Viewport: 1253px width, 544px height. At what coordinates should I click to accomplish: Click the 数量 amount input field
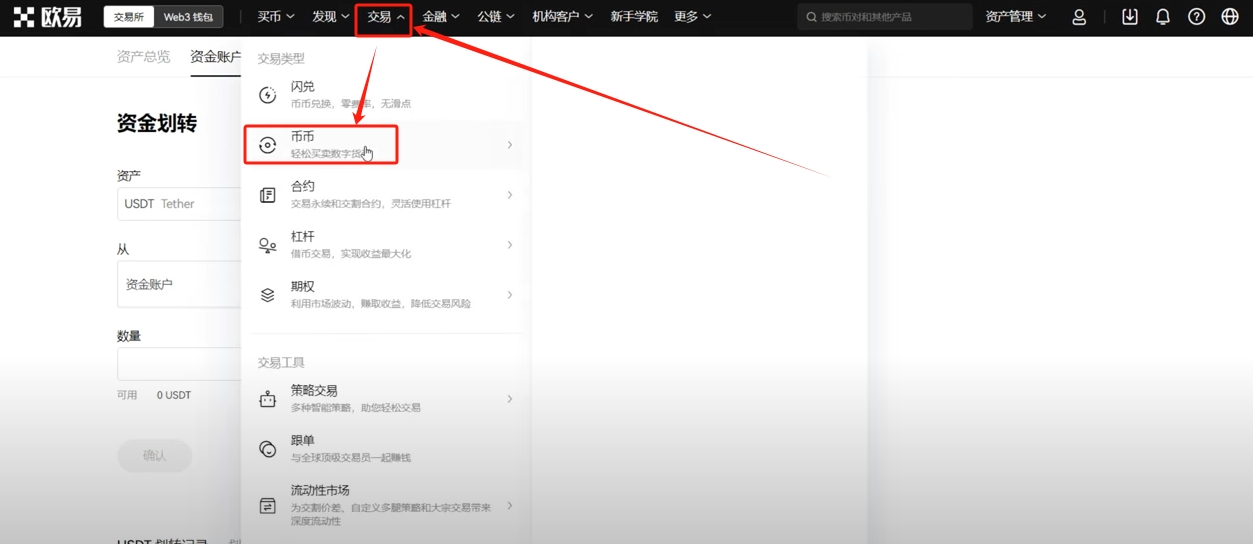(179, 364)
